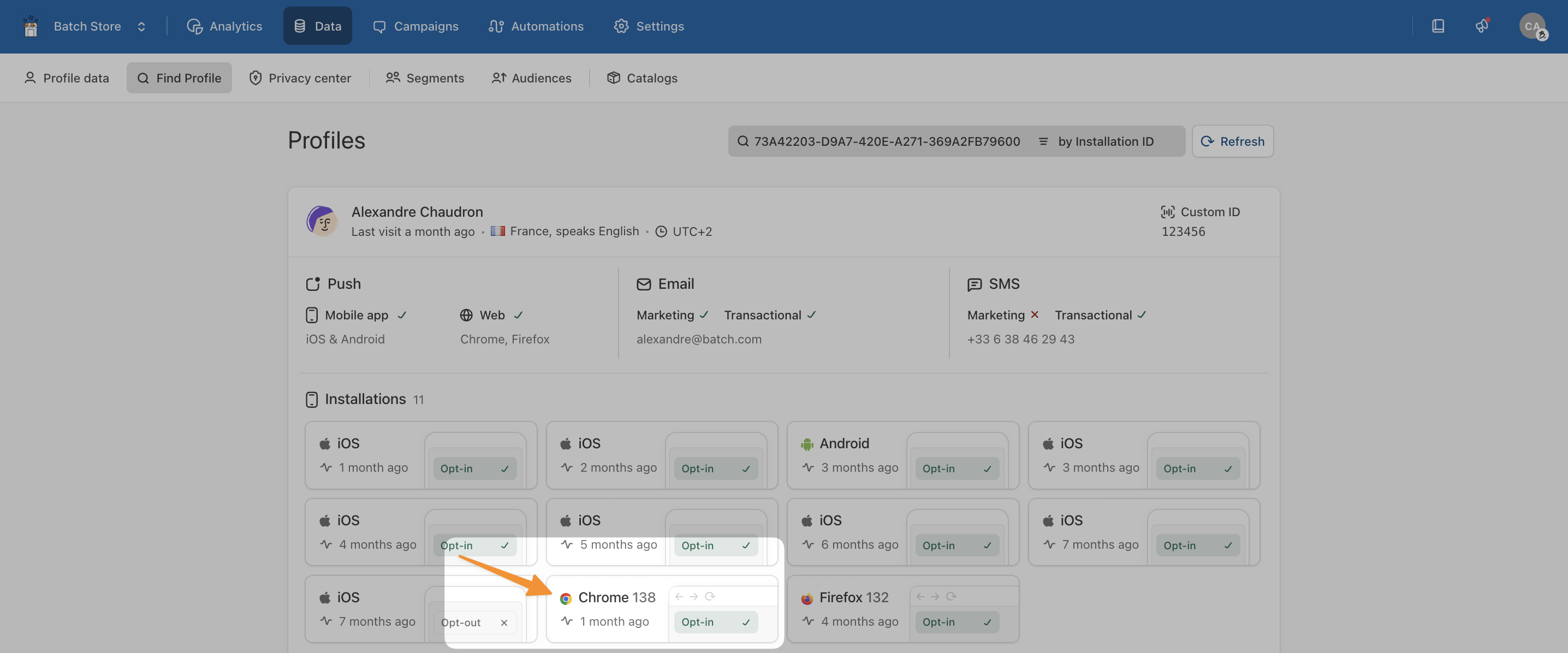
Task: Click the Refresh button
Action: (1232, 141)
